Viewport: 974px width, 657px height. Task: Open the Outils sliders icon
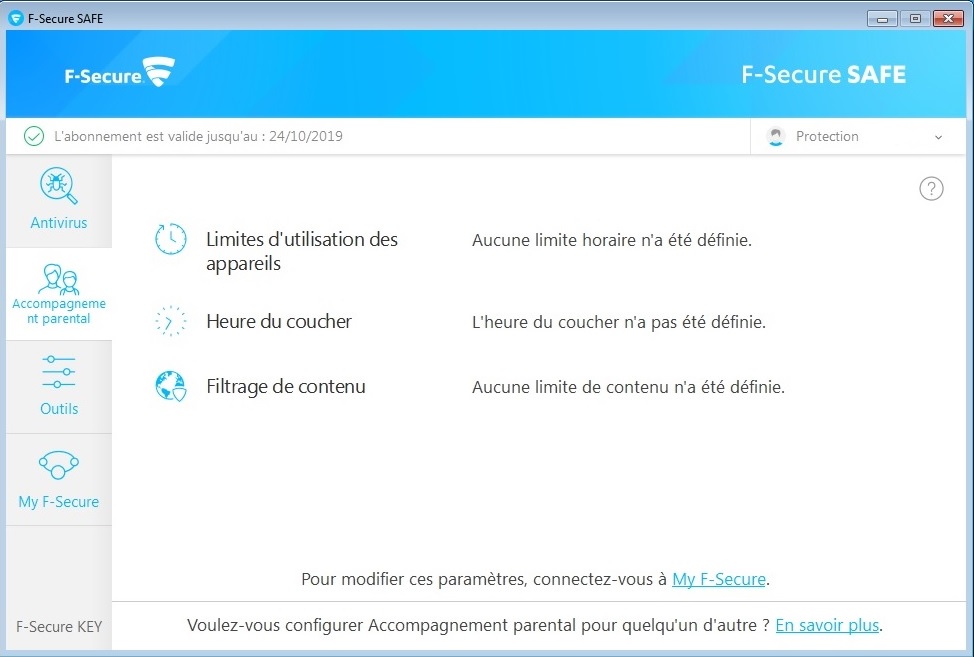coord(58,371)
